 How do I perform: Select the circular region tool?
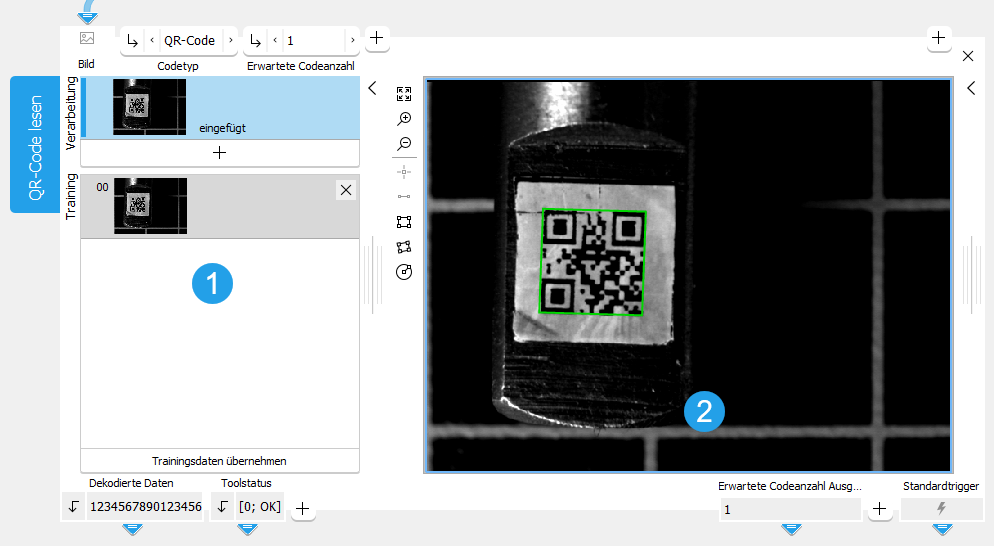coord(404,272)
